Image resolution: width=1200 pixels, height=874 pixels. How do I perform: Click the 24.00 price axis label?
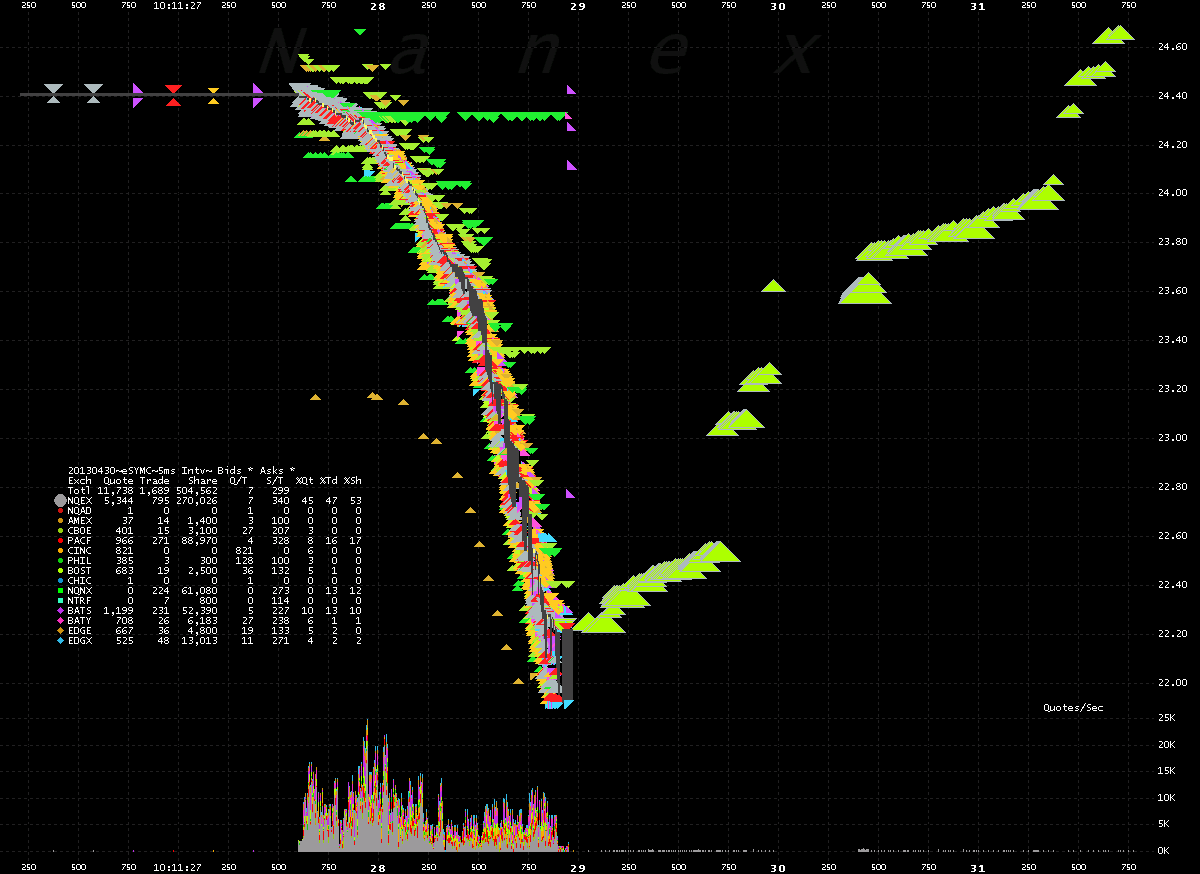(x=1171, y=193)
